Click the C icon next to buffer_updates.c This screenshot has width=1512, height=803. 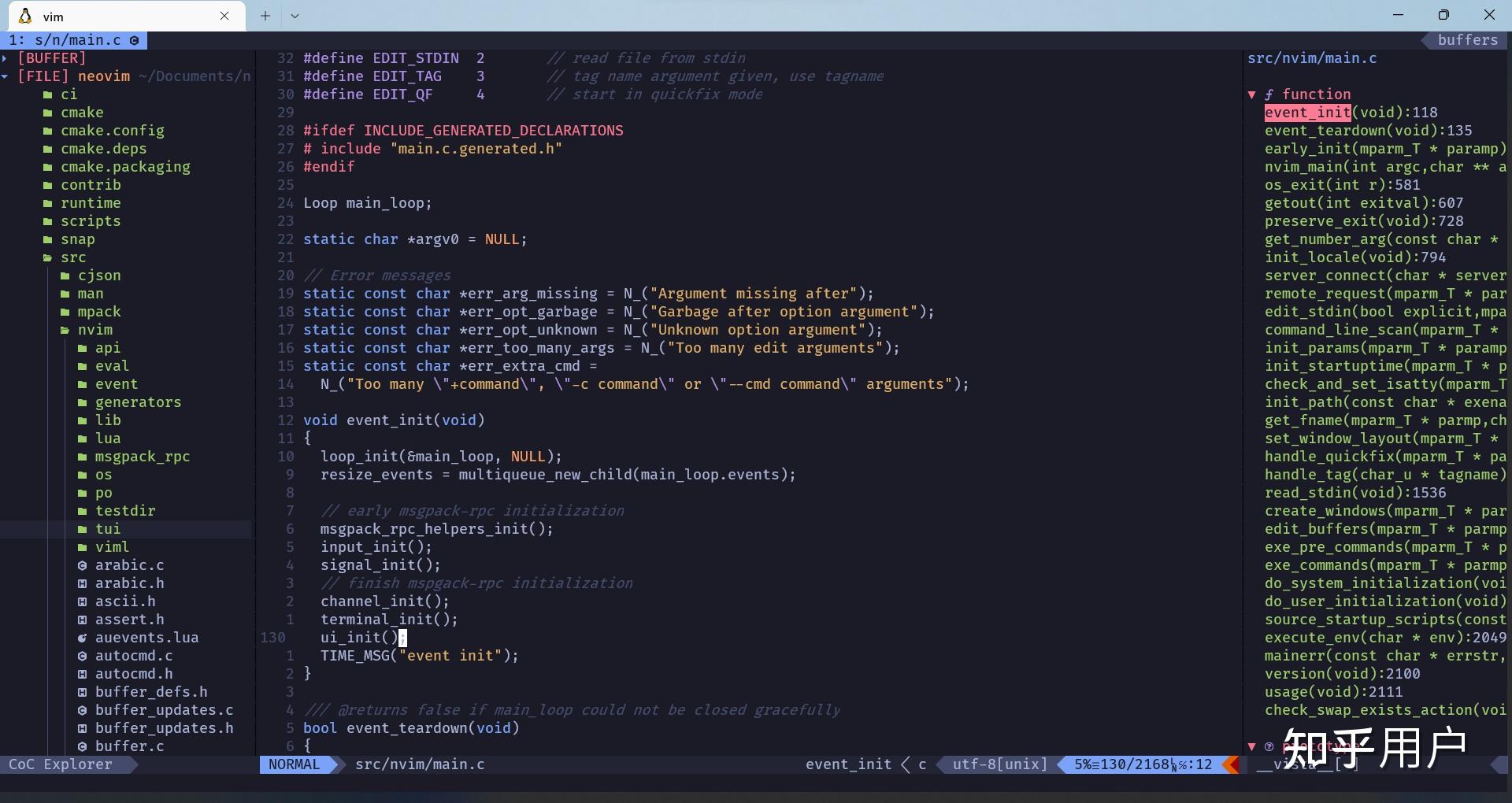click(x=83, y=710)
